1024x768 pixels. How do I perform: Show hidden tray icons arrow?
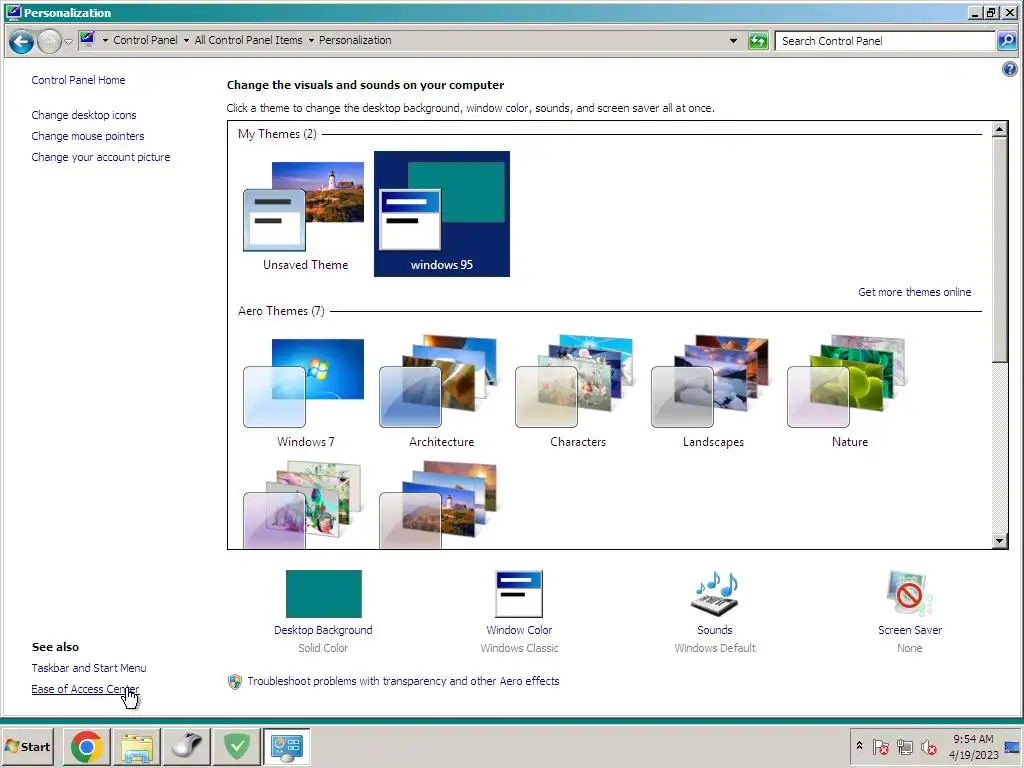859,746
